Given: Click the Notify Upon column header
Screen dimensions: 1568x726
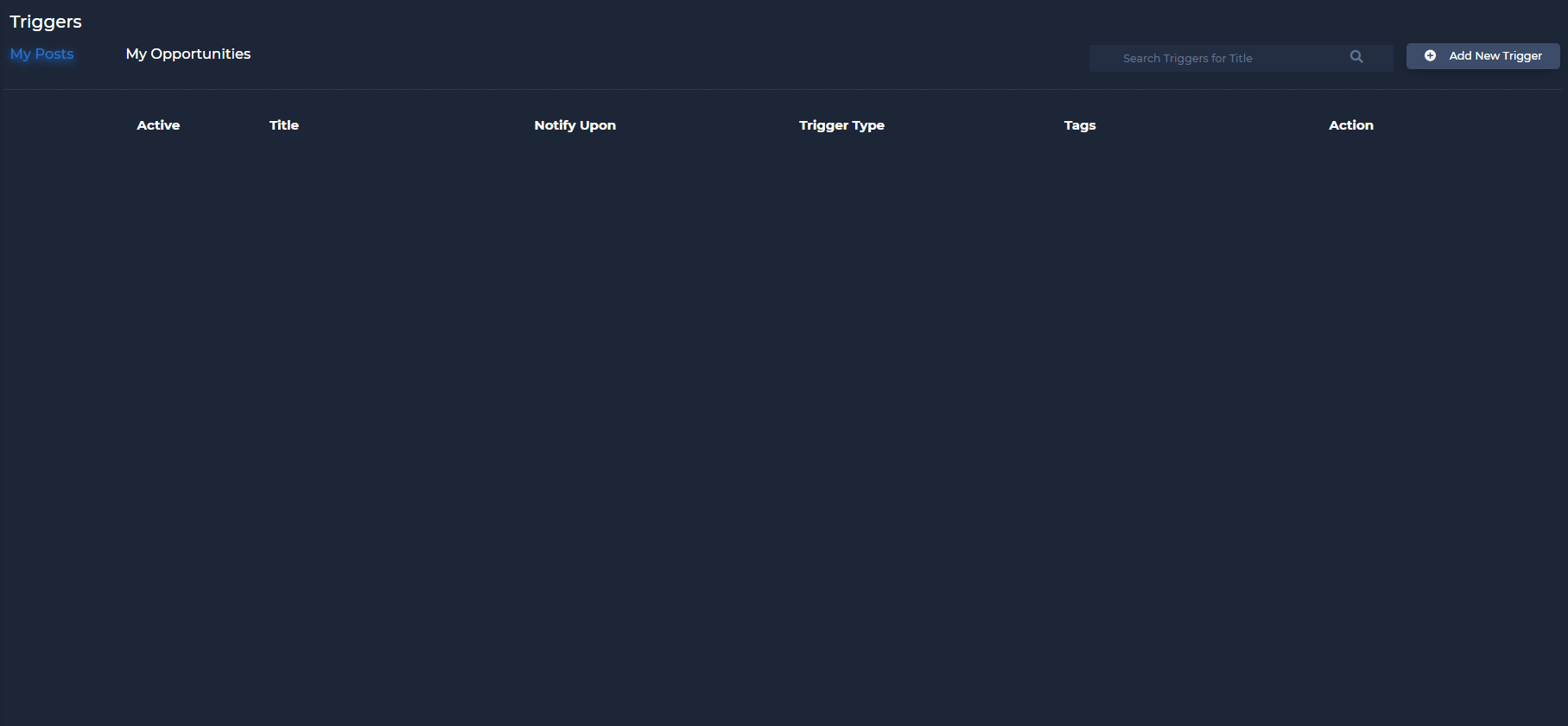Looking at the screenshot, I should [575, 125].
